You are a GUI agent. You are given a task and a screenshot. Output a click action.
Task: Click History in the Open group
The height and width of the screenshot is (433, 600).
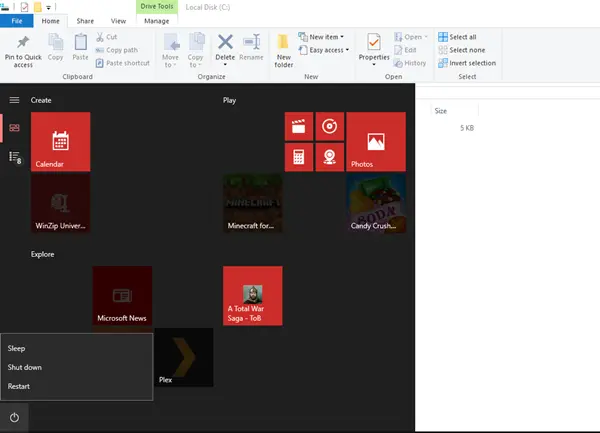pos(410,63)
